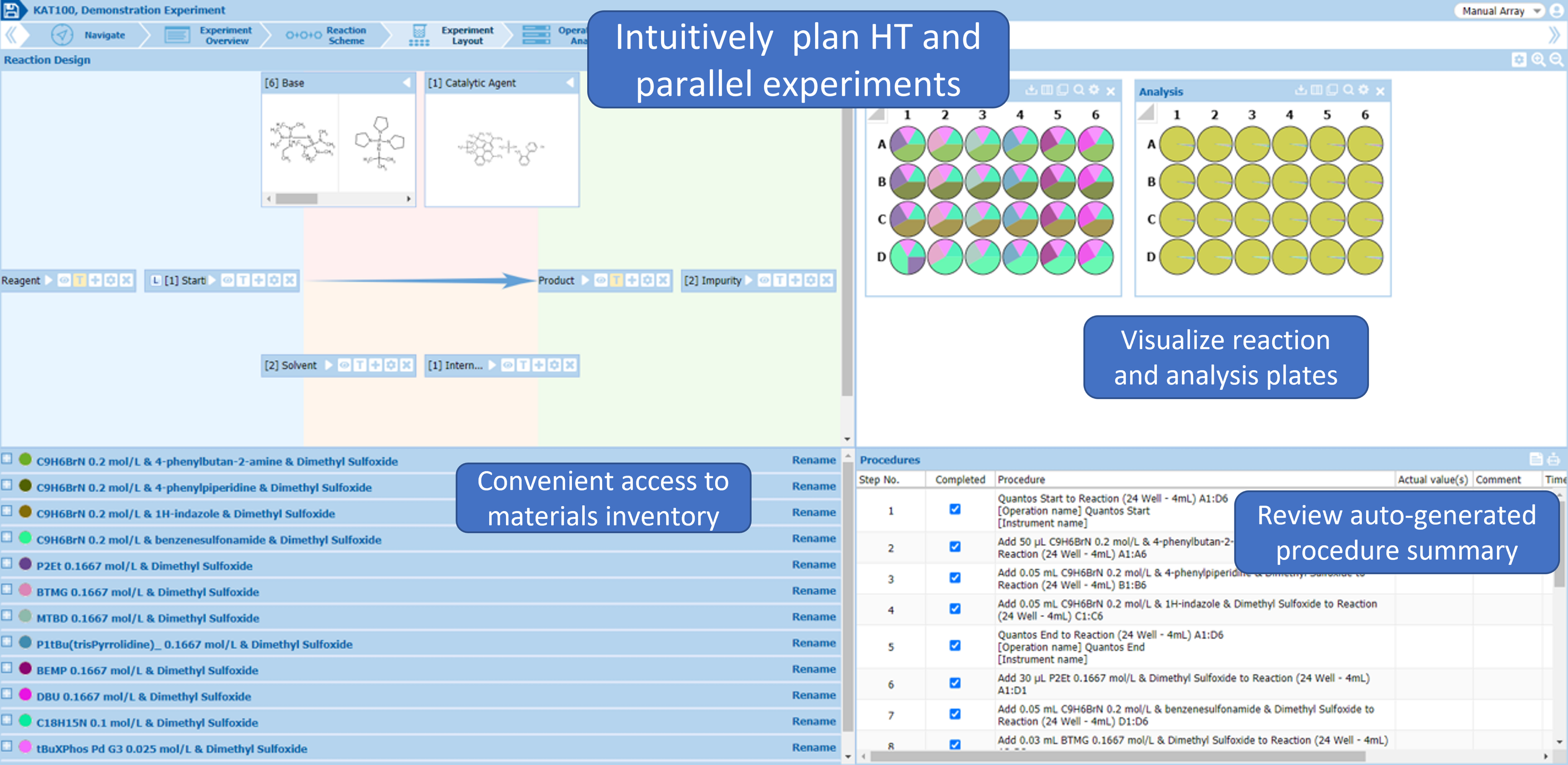
Task: Click the DBU magenta color swatch
Action: [25, 694]
